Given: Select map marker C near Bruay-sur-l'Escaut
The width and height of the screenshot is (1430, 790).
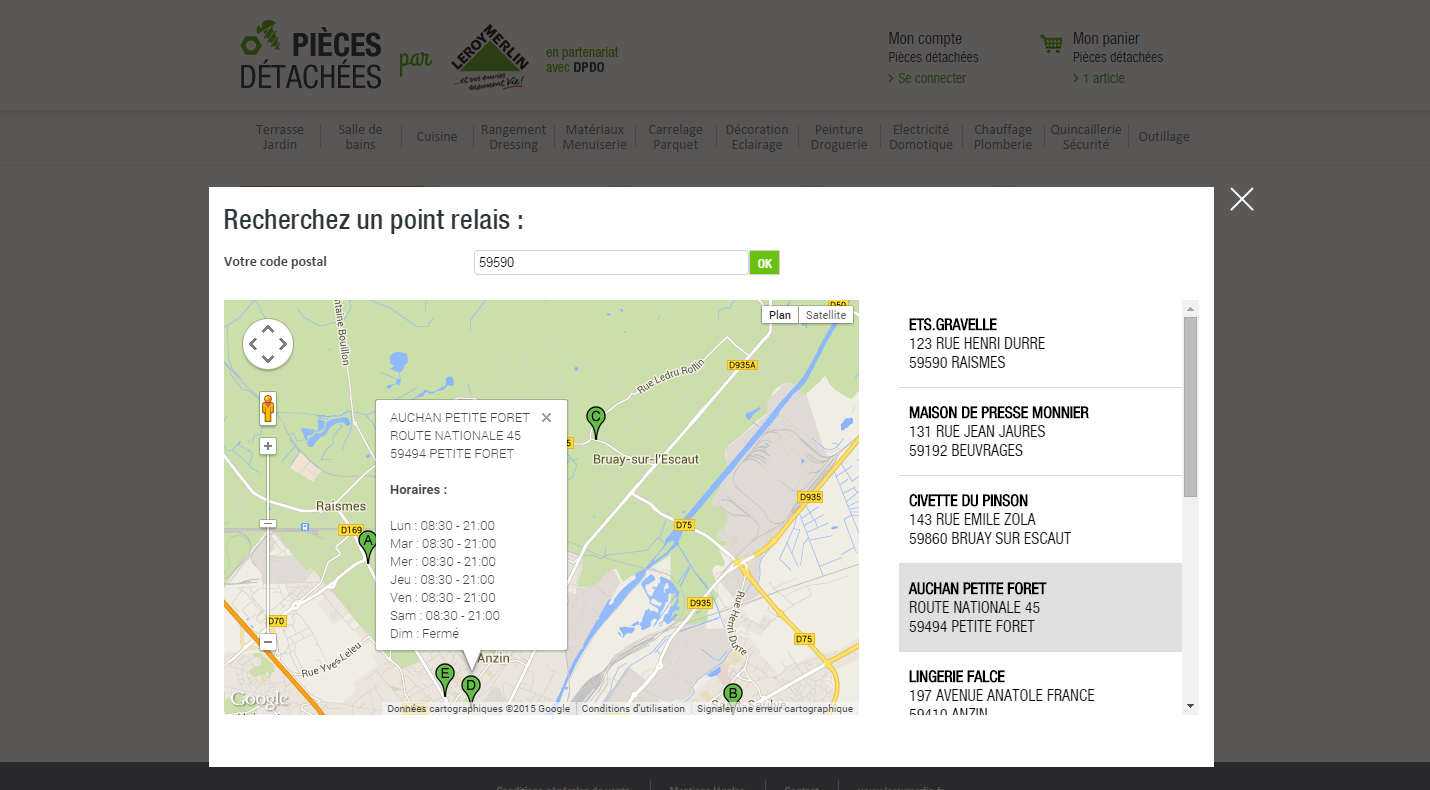Looking at the screenshot, I should [x=596, y=422].
